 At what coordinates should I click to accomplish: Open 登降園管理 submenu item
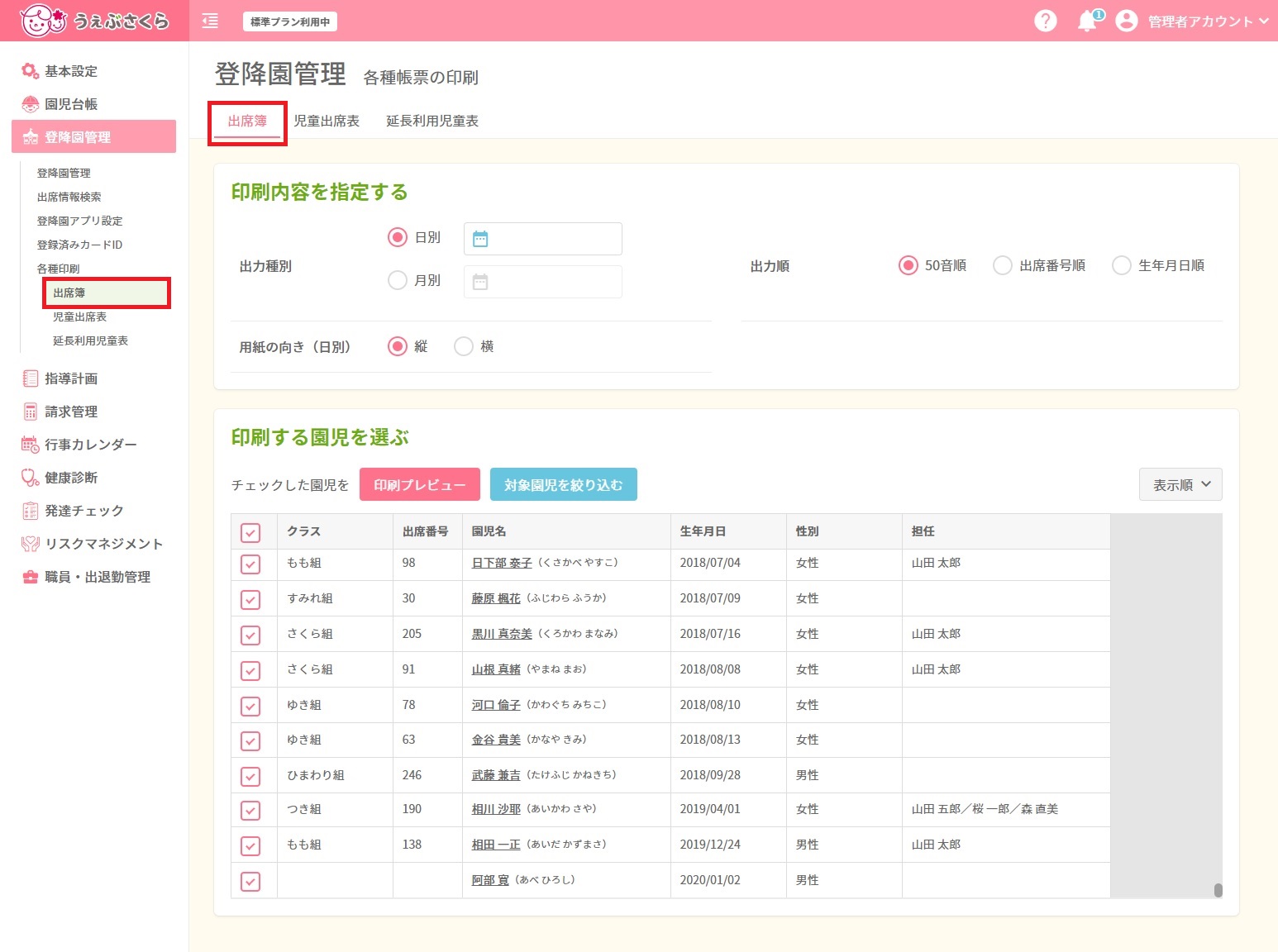click(64, 173)
